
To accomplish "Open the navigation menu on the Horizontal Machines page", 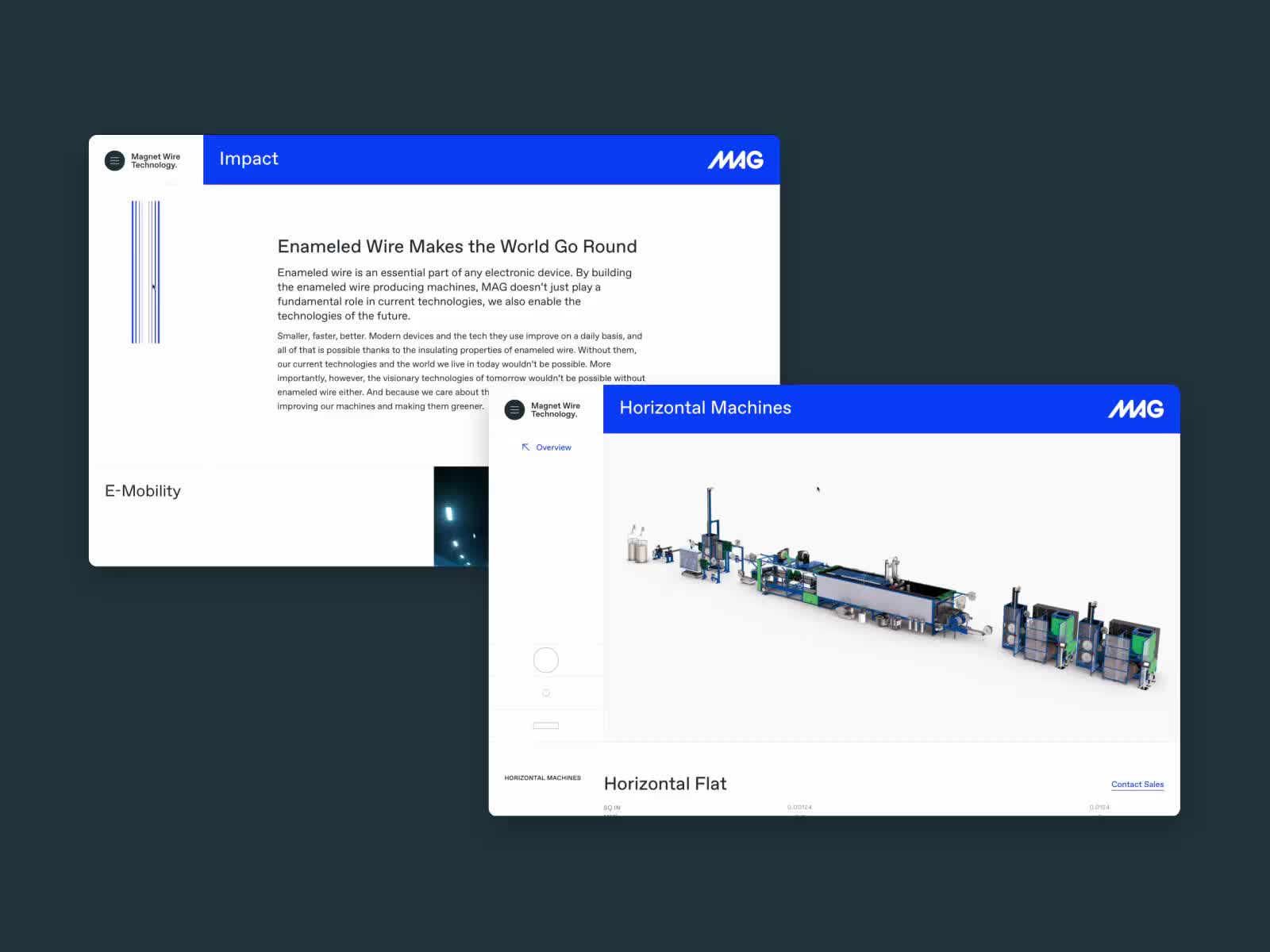I will click(515, 409).
